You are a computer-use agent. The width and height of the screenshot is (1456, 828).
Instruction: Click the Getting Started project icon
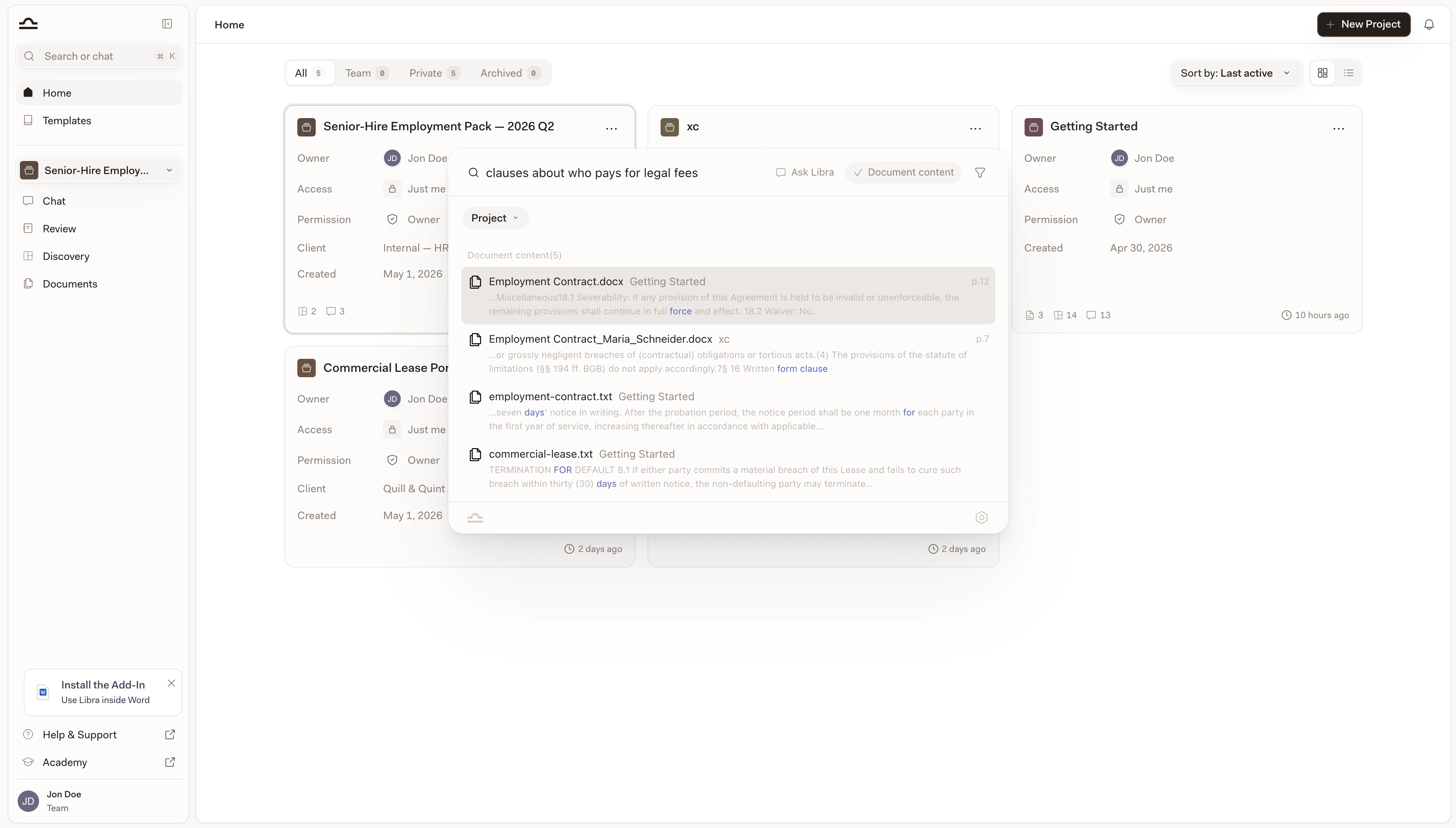pyautogui.click(x=1033, y=127)
